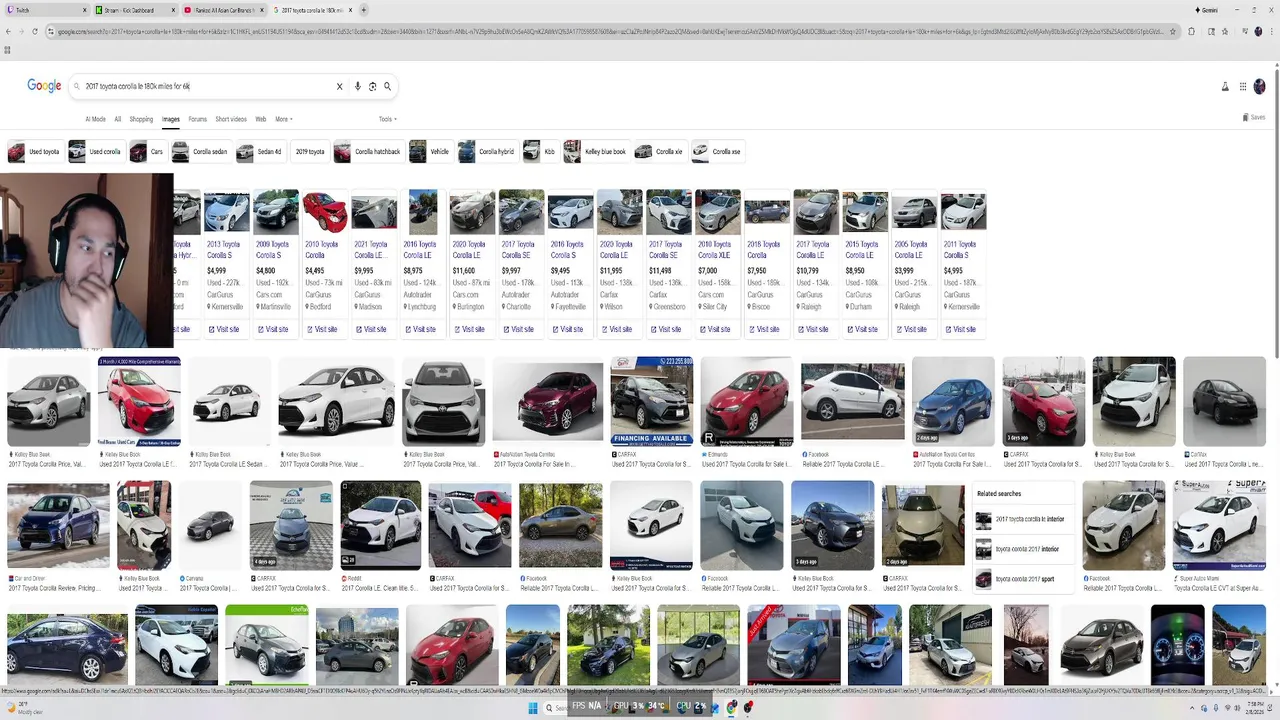Open the Windows Start button on taskbar
This screenshot has height=720, width=1280.
(x=534, y=707)
